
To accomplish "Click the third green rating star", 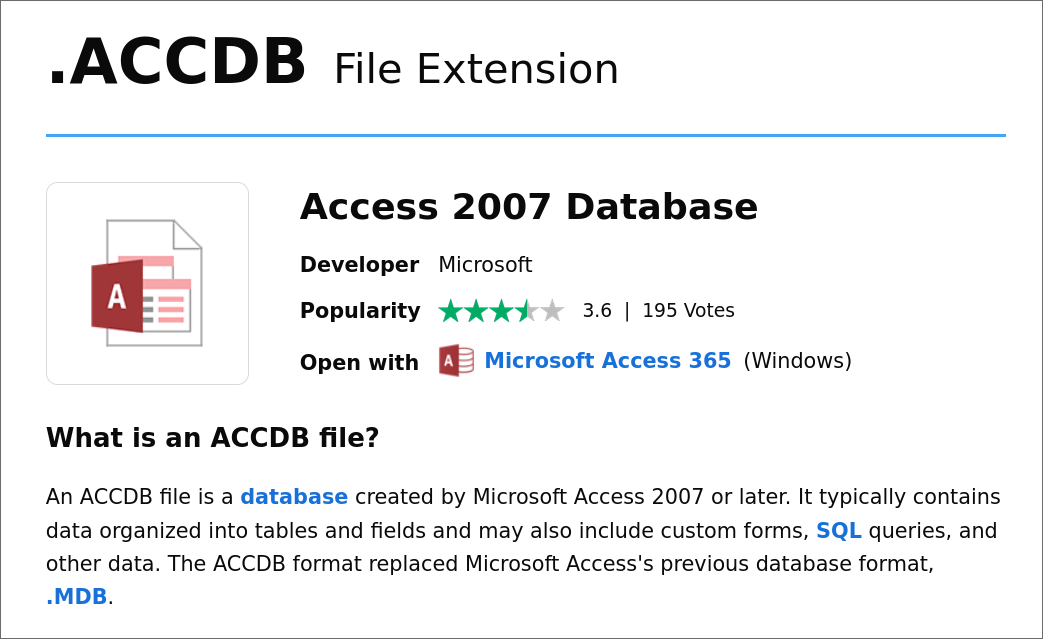I will pyautogui.click(x=501, y=311).
